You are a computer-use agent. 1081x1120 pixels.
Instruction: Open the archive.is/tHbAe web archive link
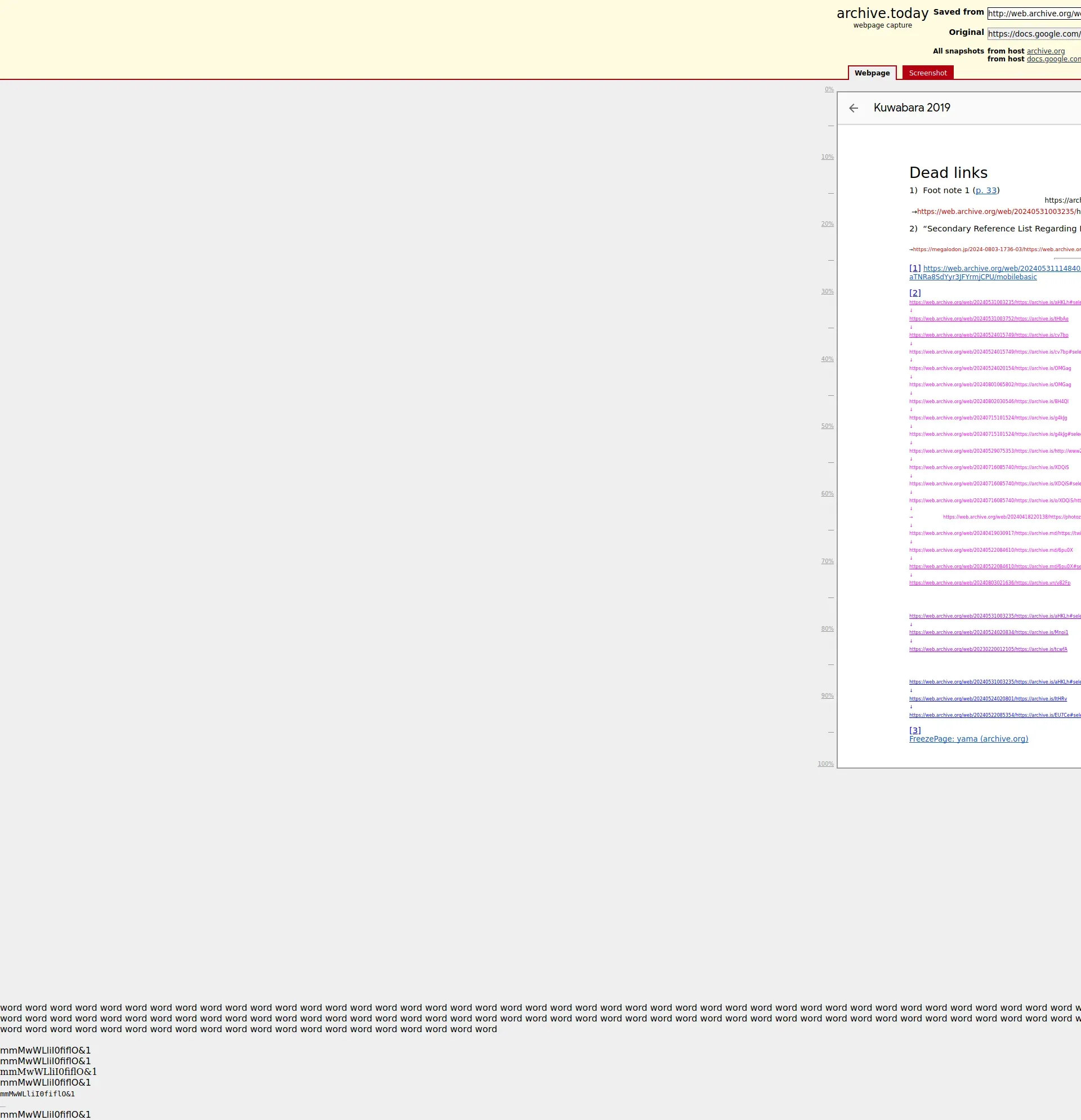989,319
